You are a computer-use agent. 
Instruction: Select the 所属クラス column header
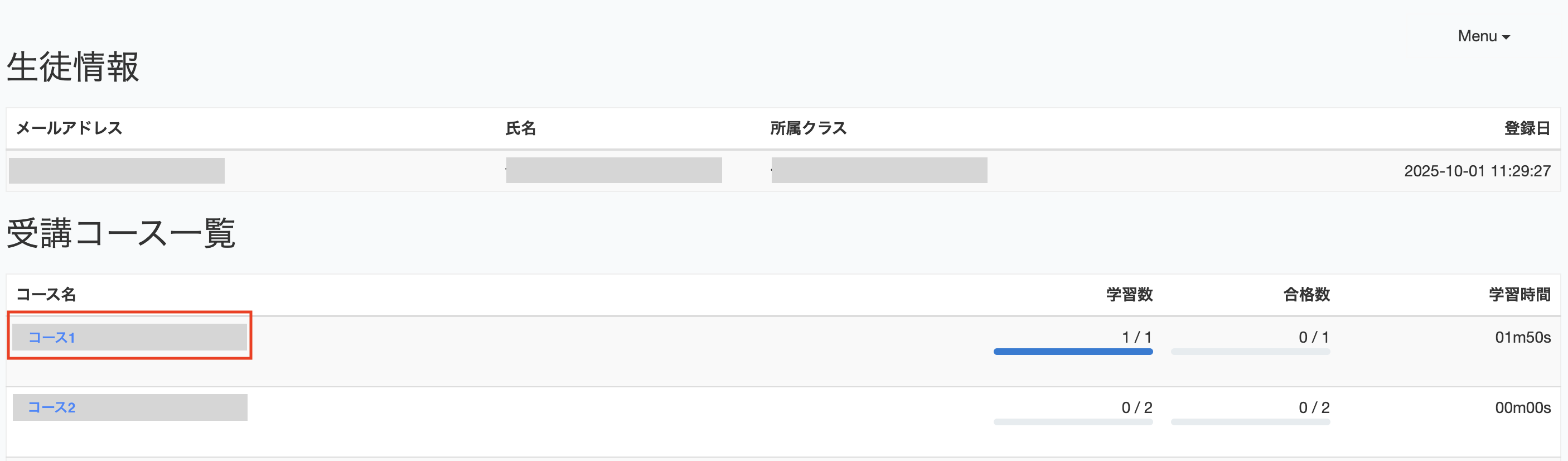point(808,128)
